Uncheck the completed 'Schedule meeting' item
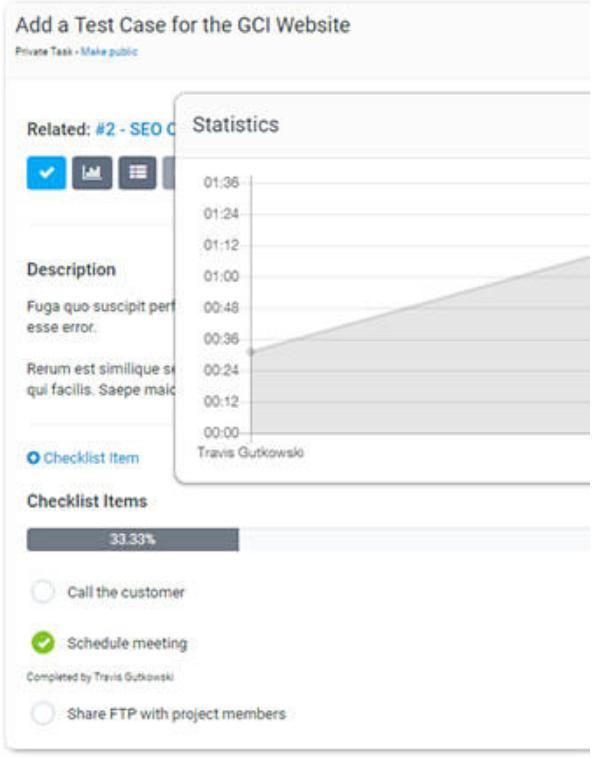This screenshot has width=615, height=759. [43, 643]
